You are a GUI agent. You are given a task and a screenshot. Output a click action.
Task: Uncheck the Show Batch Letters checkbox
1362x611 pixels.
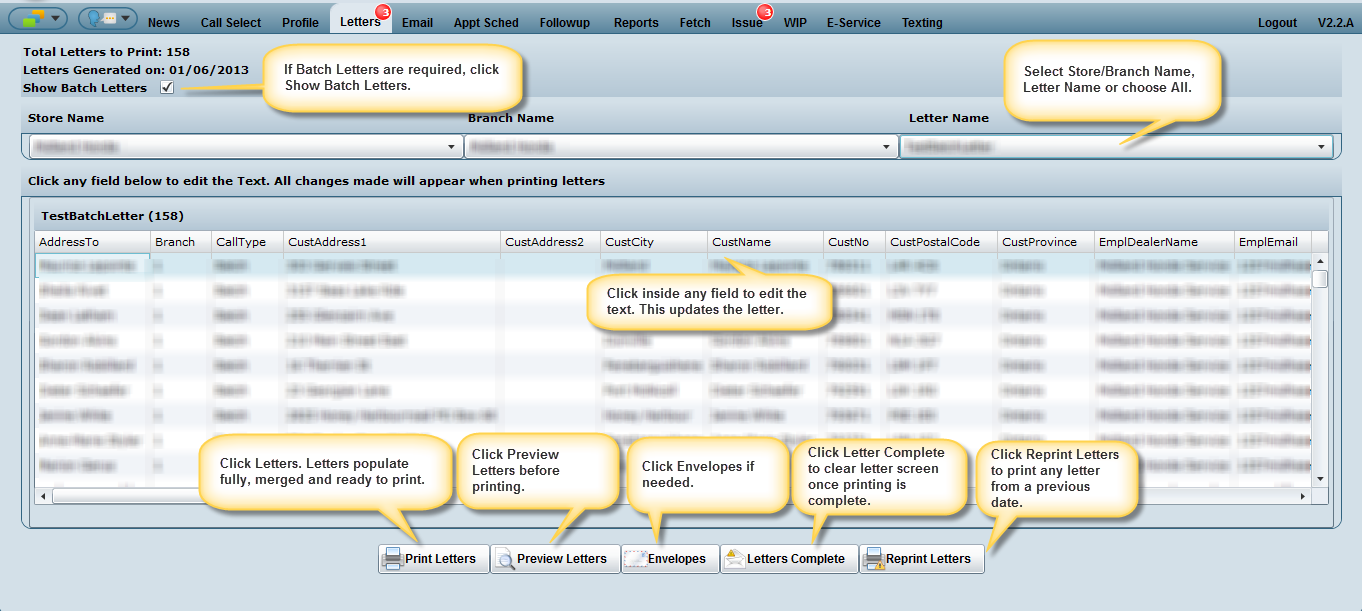167,88
